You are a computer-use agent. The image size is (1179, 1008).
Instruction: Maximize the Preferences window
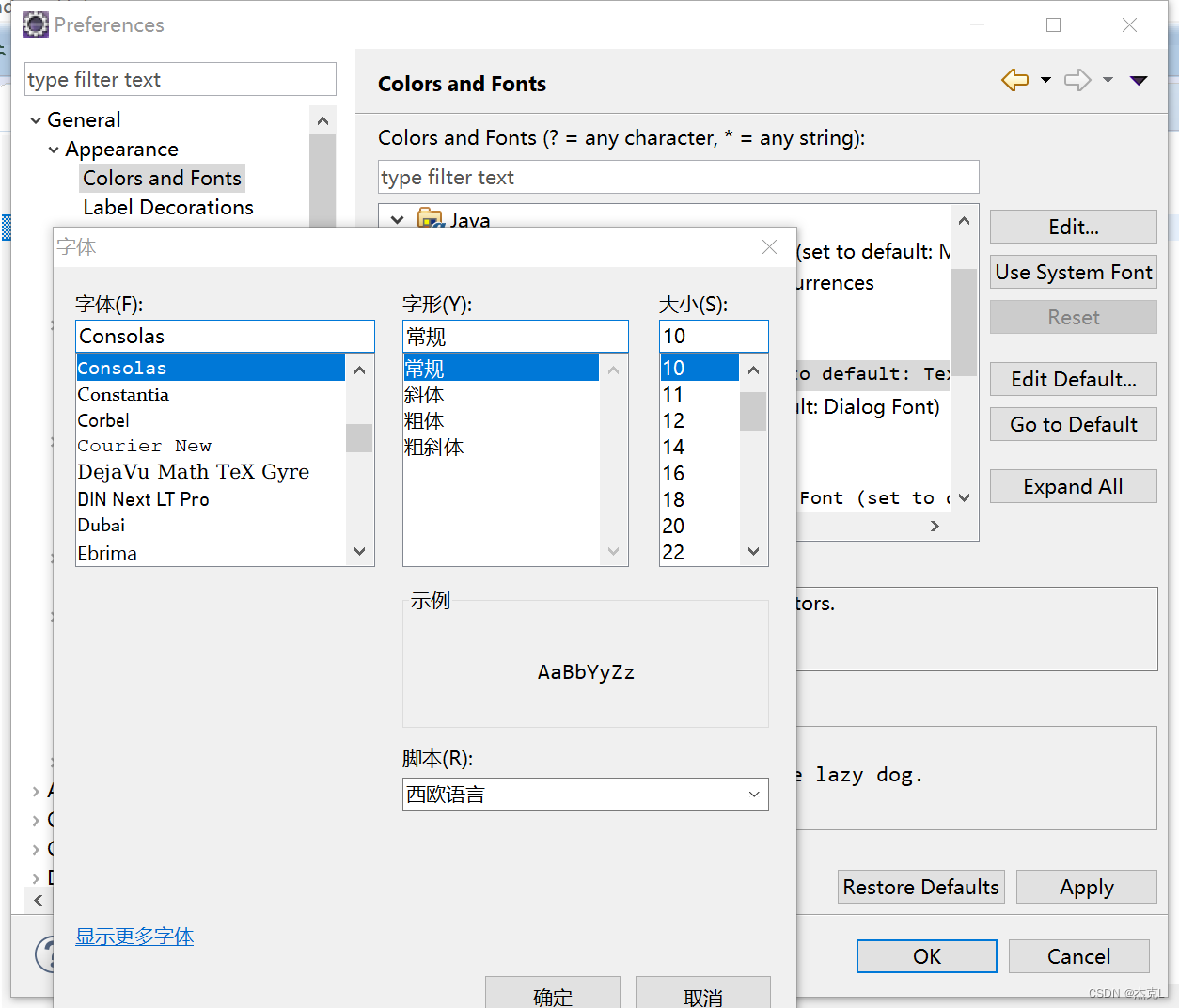(x=1053, y=24)
